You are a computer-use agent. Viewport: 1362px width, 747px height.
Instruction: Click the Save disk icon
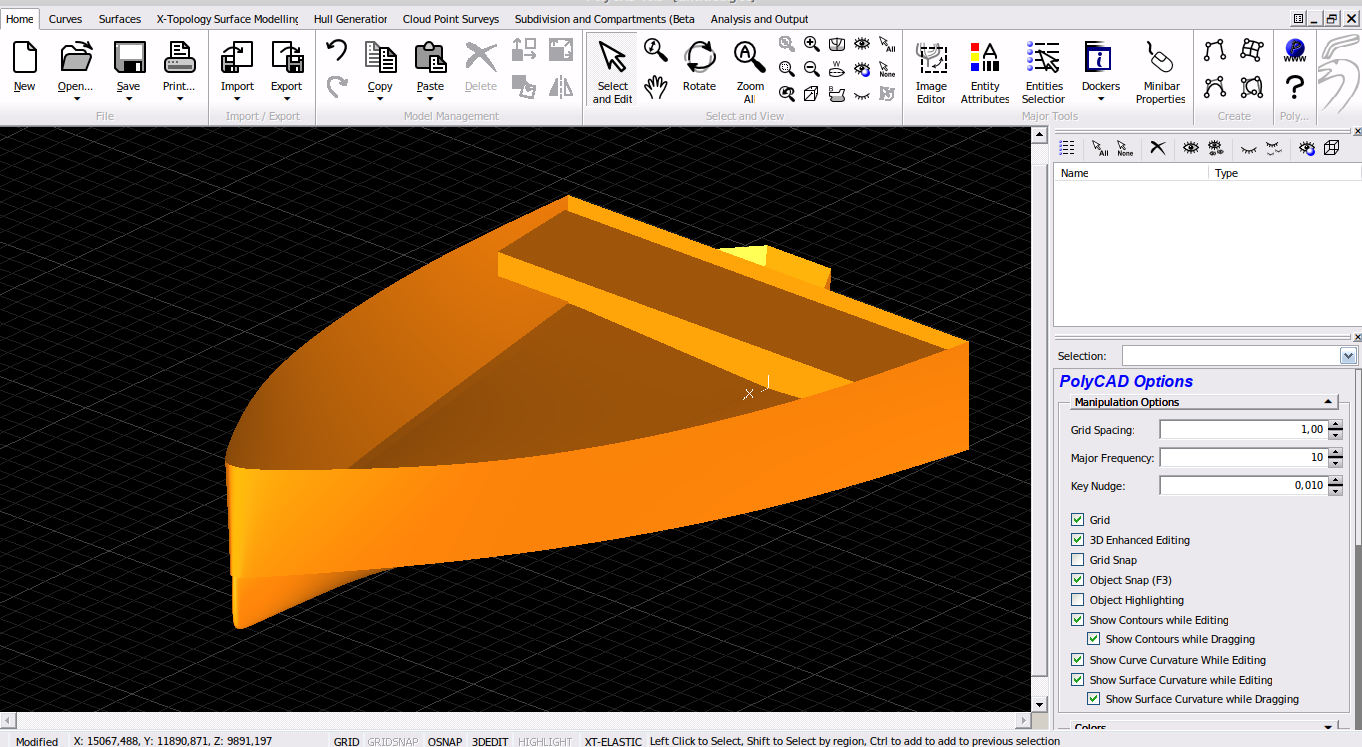[129, 57]
